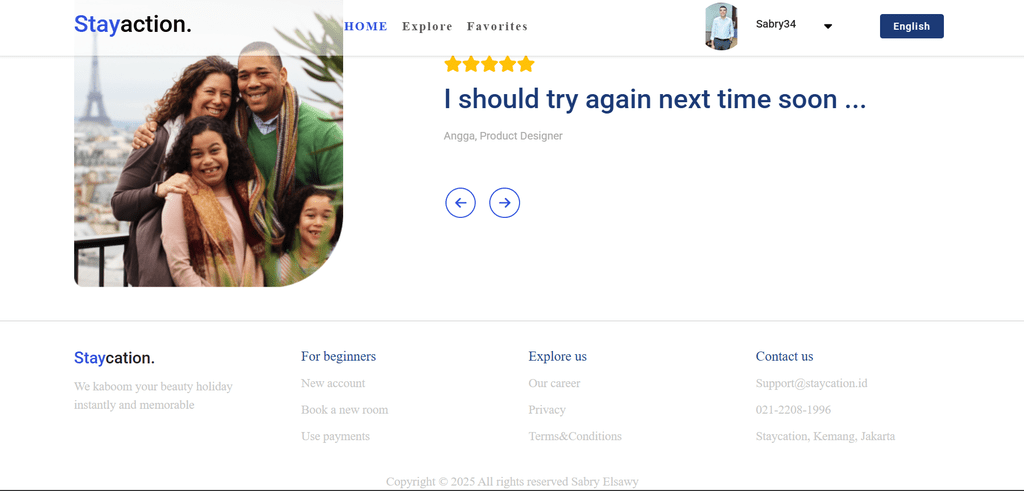
Task: Click the previous testimonial arrow icon
Action: [460, 202]
